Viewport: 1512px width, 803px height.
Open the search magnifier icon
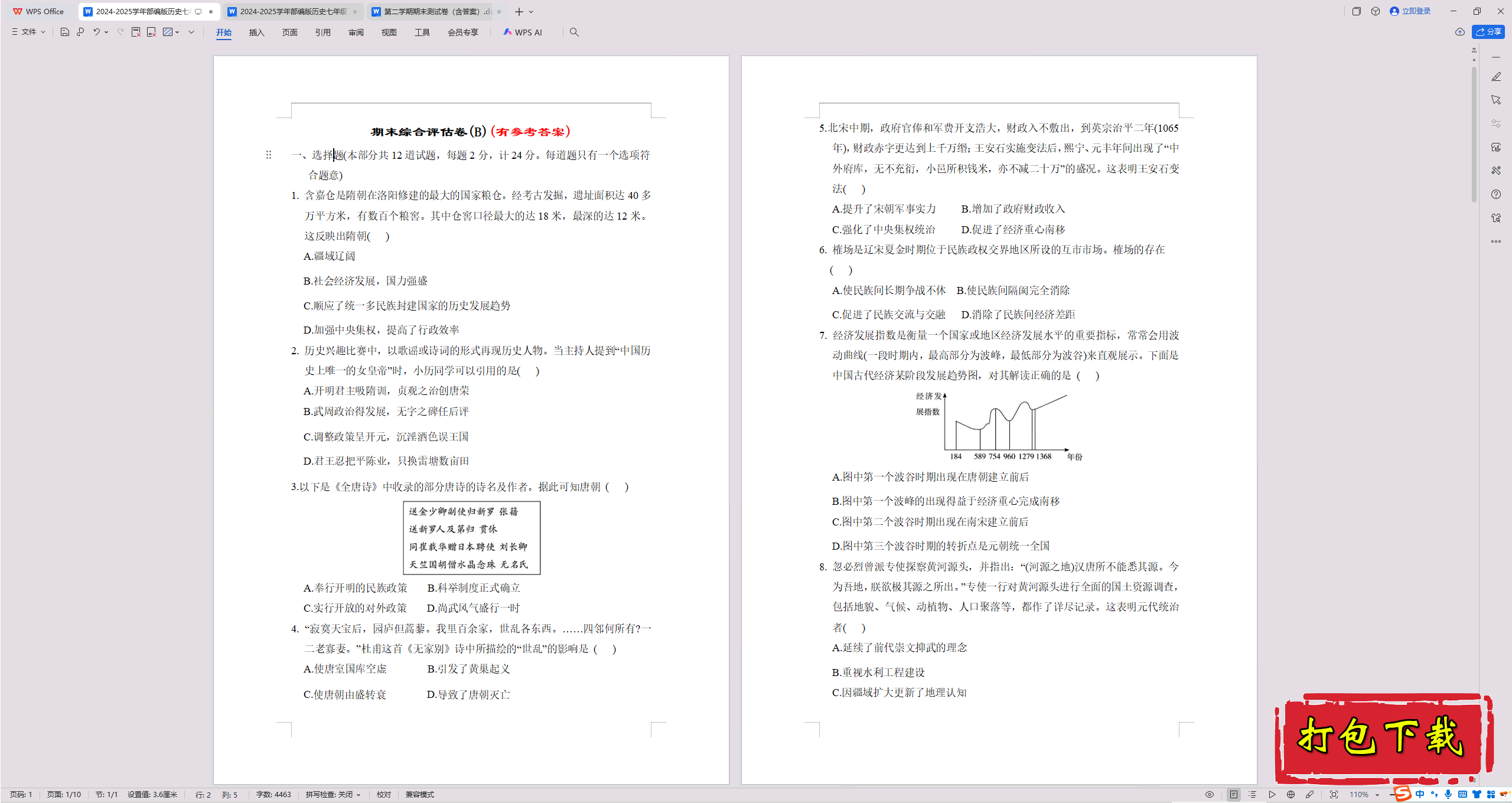(574, 32)
